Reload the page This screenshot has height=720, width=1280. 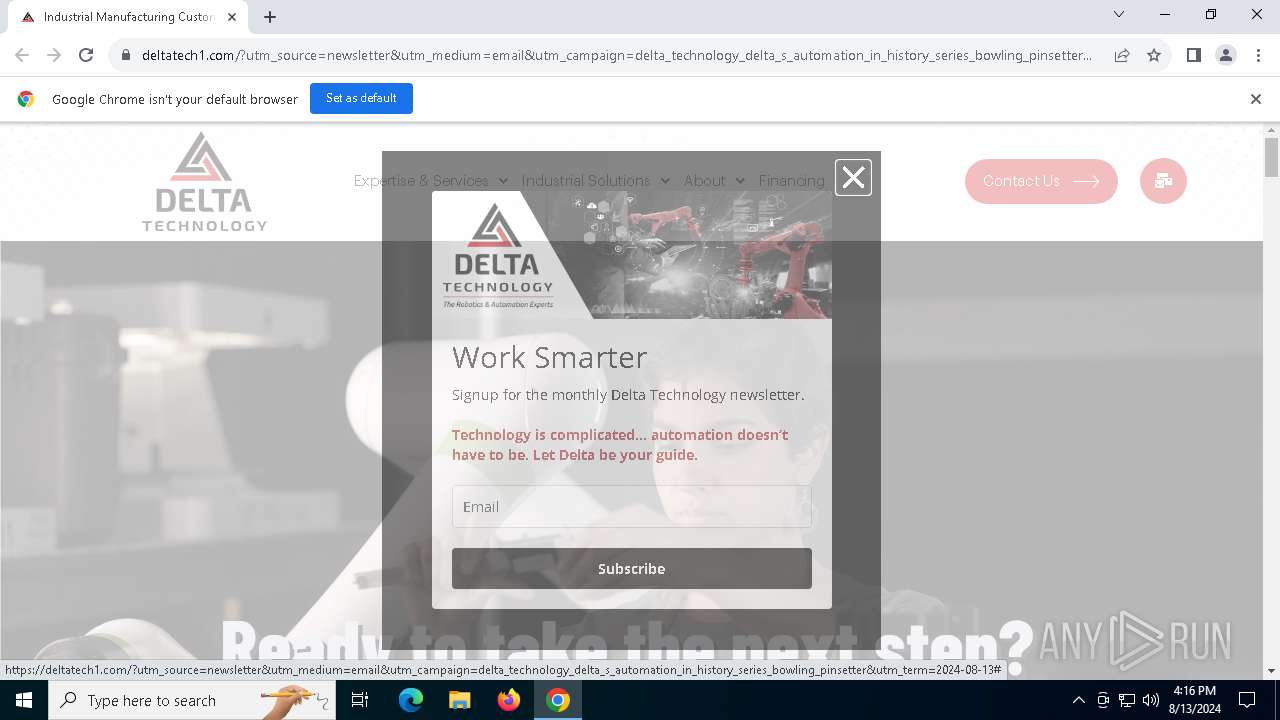point(86,55)
